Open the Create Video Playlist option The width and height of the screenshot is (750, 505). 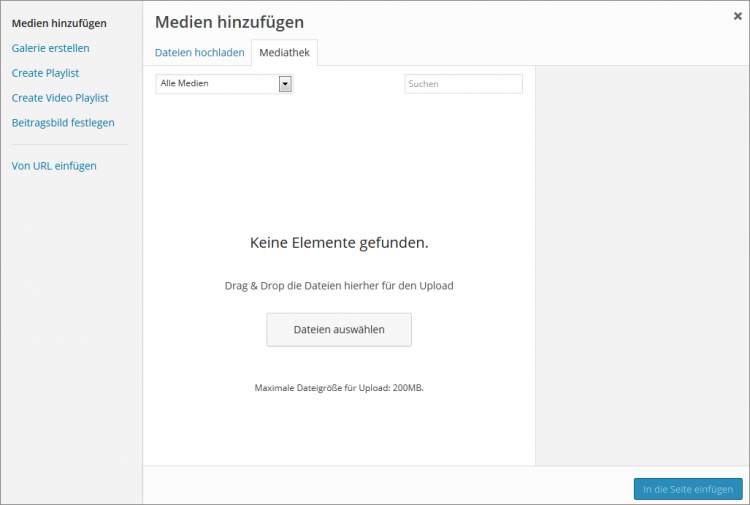click(x=60, y=98)
